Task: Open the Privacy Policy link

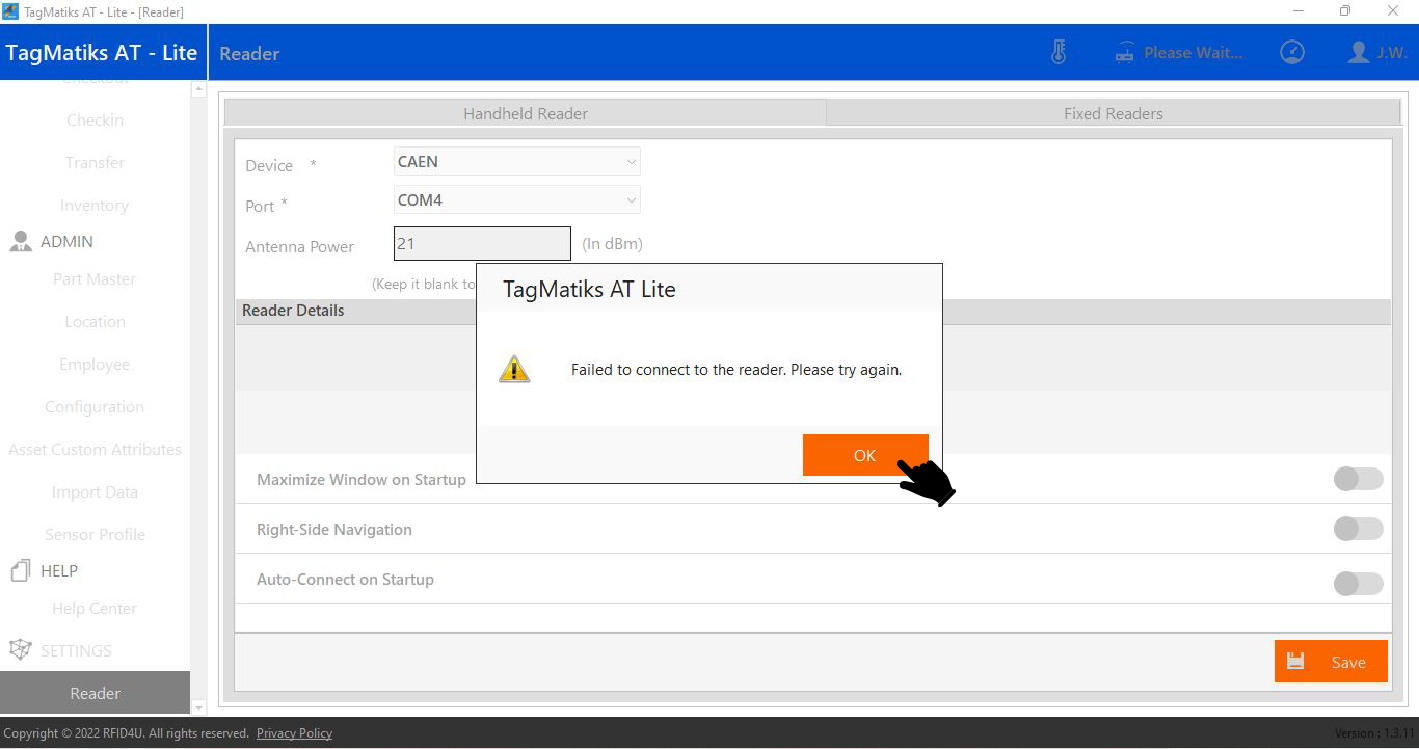Action: [294, 733]
